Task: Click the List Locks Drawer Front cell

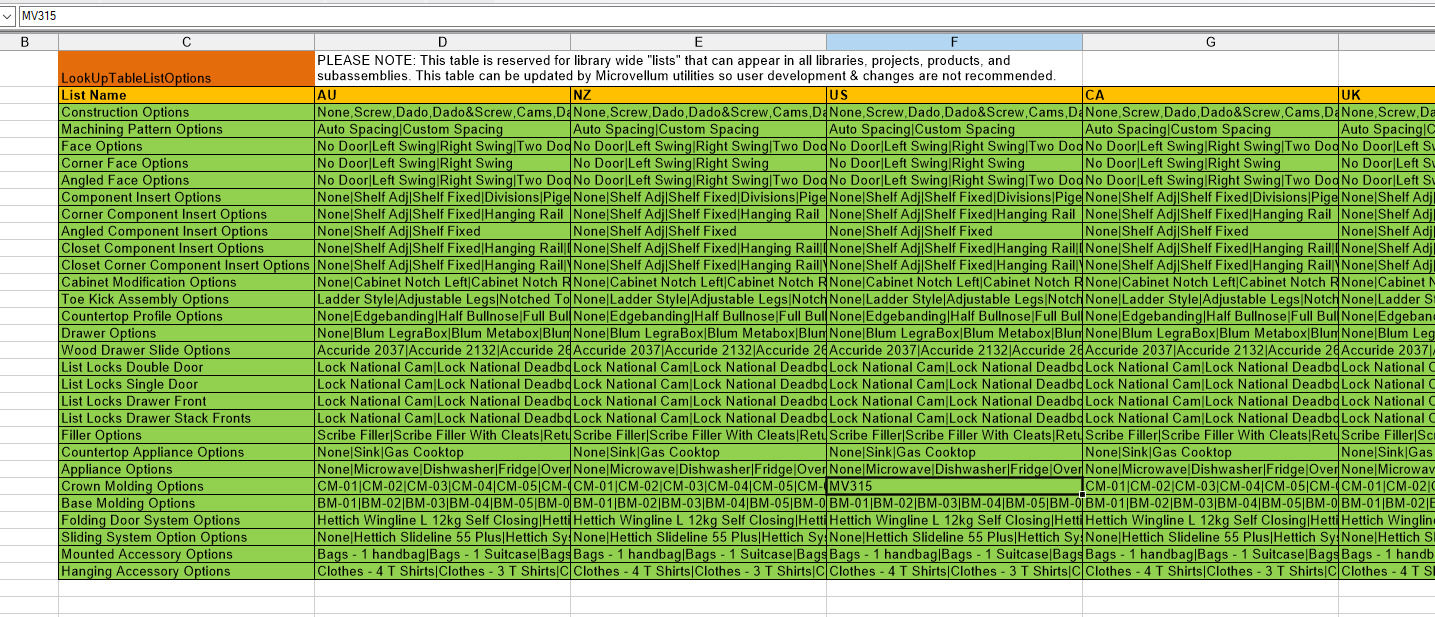Action: click(186, 401)
